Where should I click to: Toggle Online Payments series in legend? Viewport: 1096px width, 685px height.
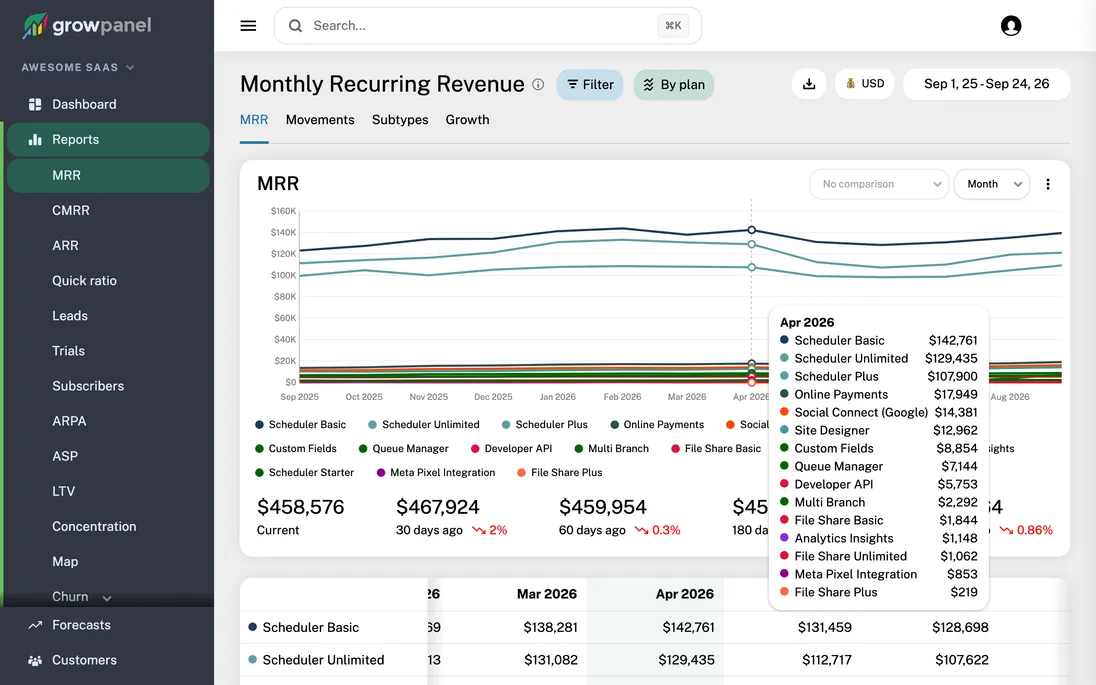point(657,424)
